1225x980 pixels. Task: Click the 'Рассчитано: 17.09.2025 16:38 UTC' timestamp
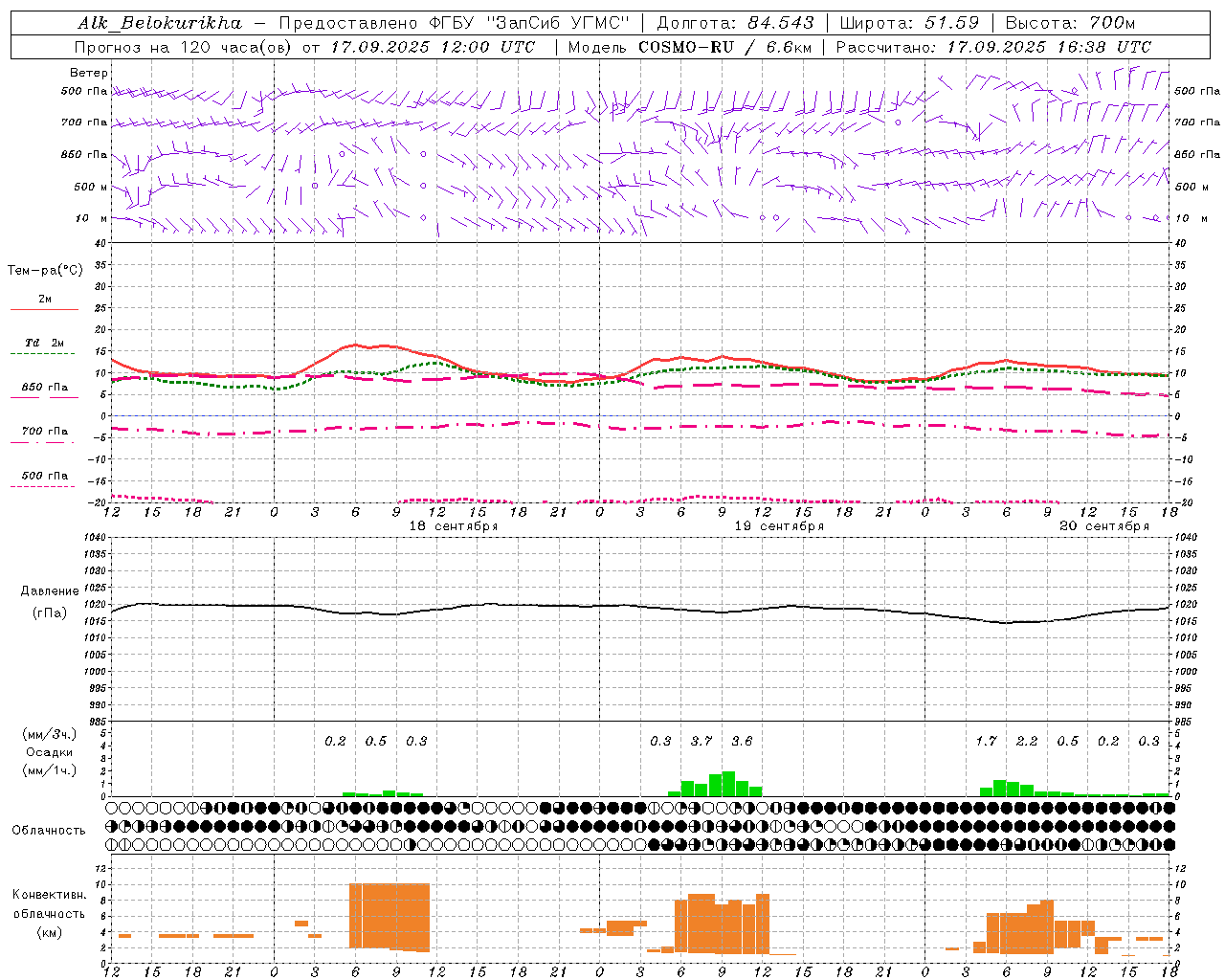pyautogui.click(x=993, y=47)
